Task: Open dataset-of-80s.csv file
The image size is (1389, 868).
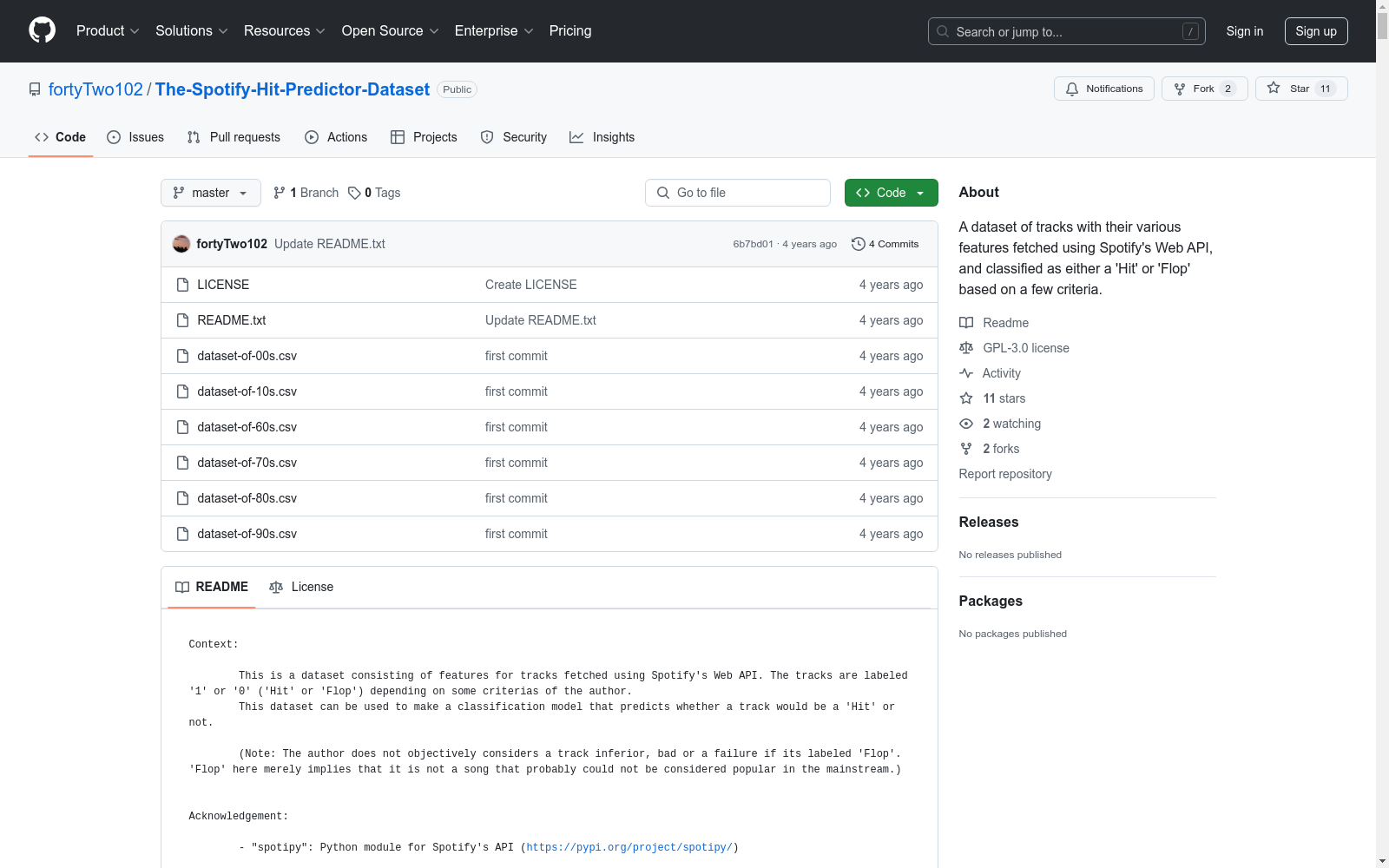Action: coord(247,498)
